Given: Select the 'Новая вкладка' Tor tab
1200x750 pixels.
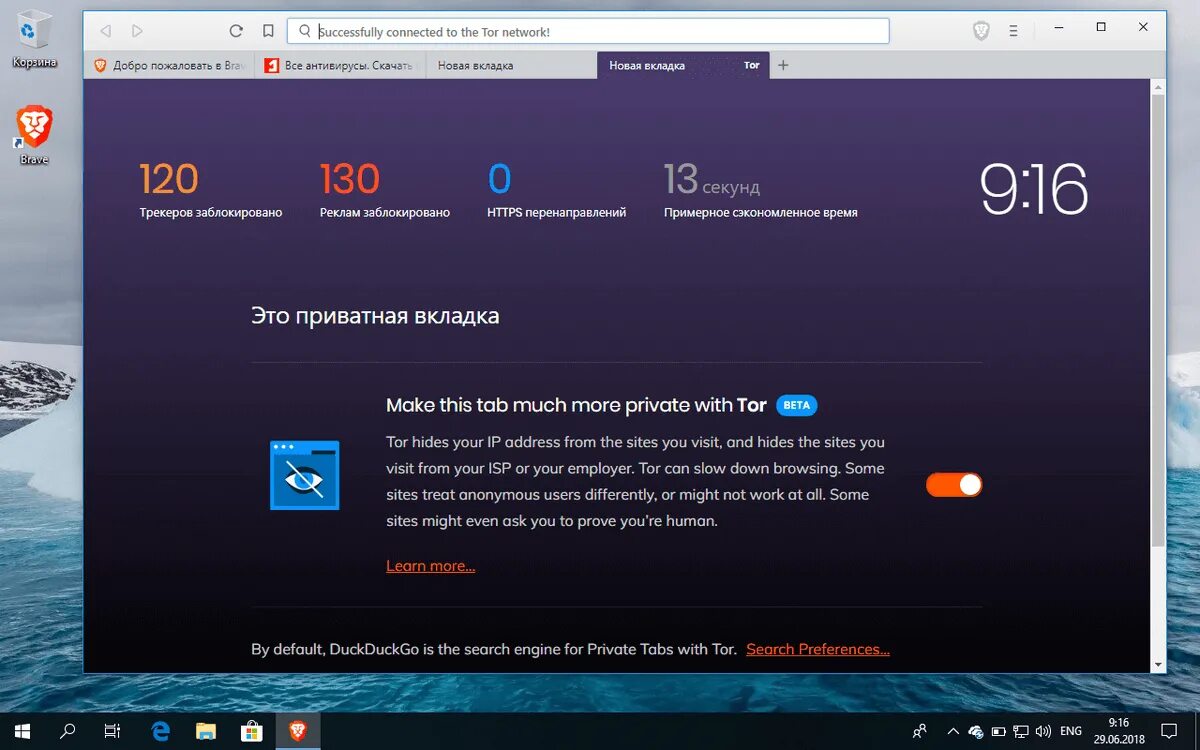Looking at the screenshot, I should pos(683,65).
